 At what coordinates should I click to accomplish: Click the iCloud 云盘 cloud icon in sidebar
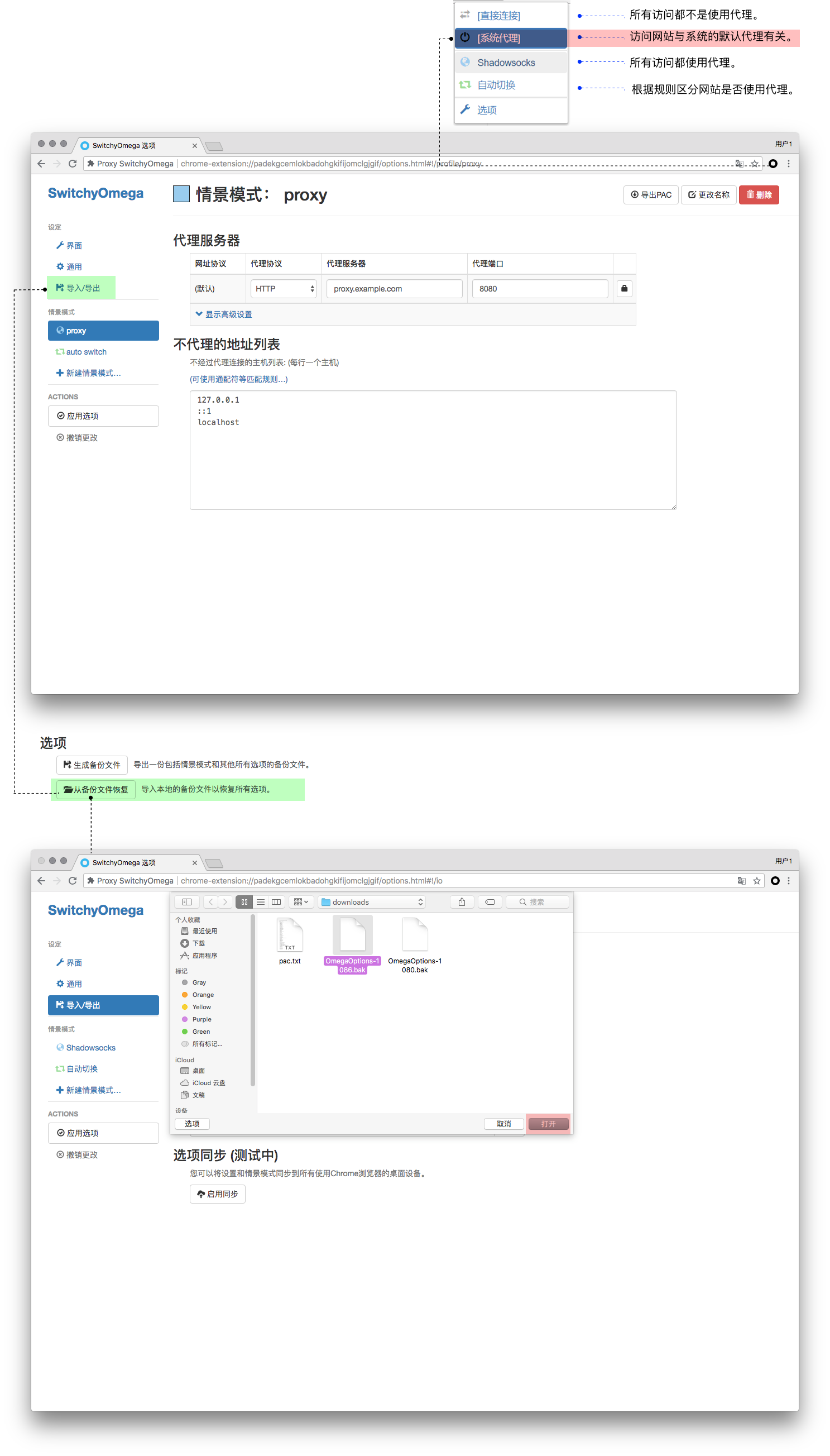click(x=185, y=1082)
